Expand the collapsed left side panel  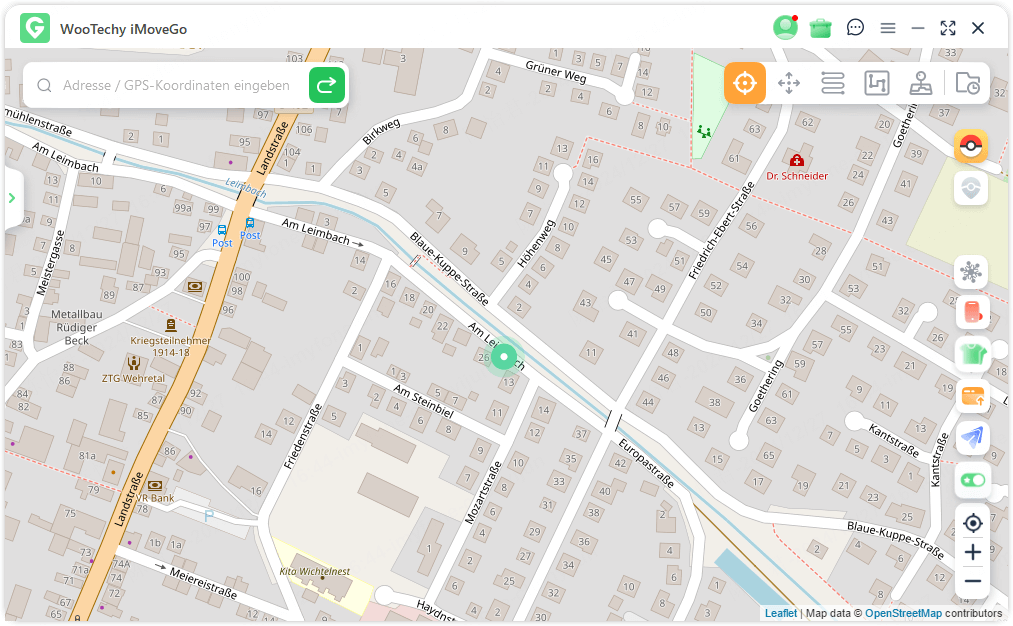(x=12, y=198)
